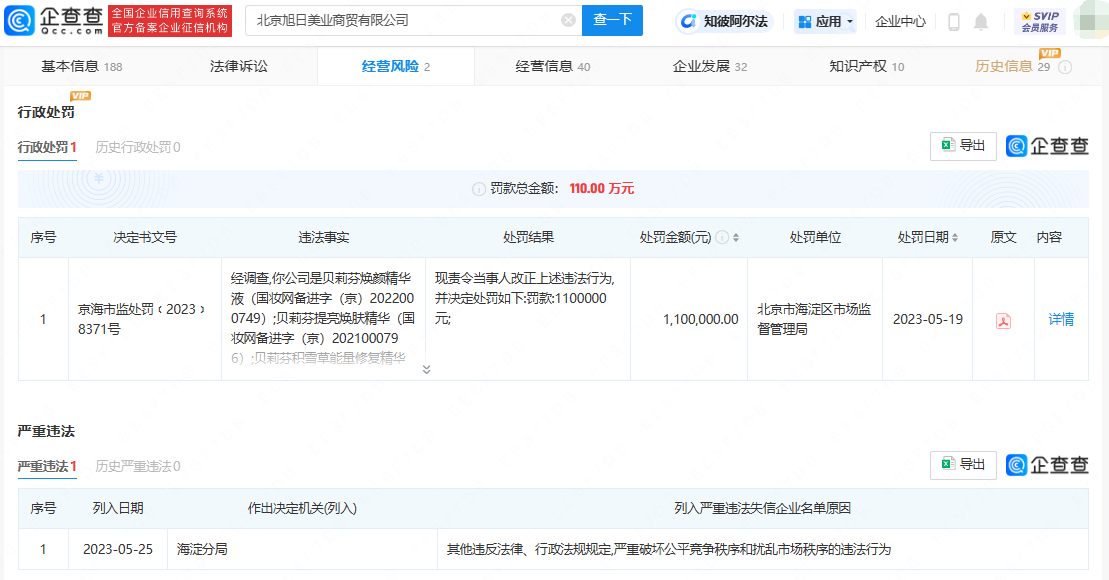Open the notifications bell
Image resolution: width=1109 pixels, height=580 pixels.
[981, 21]
